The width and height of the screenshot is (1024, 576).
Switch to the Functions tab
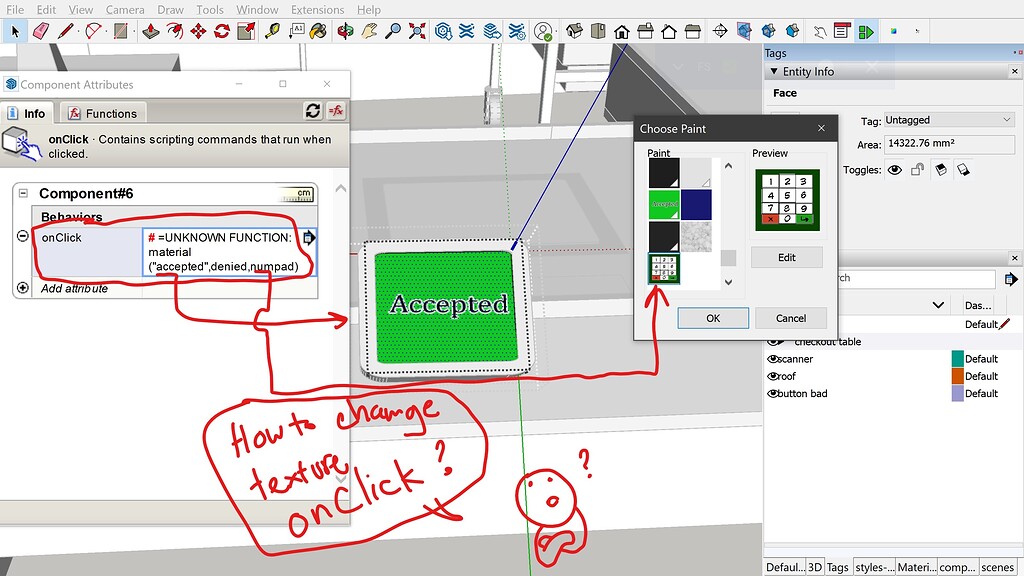[102, 113]
